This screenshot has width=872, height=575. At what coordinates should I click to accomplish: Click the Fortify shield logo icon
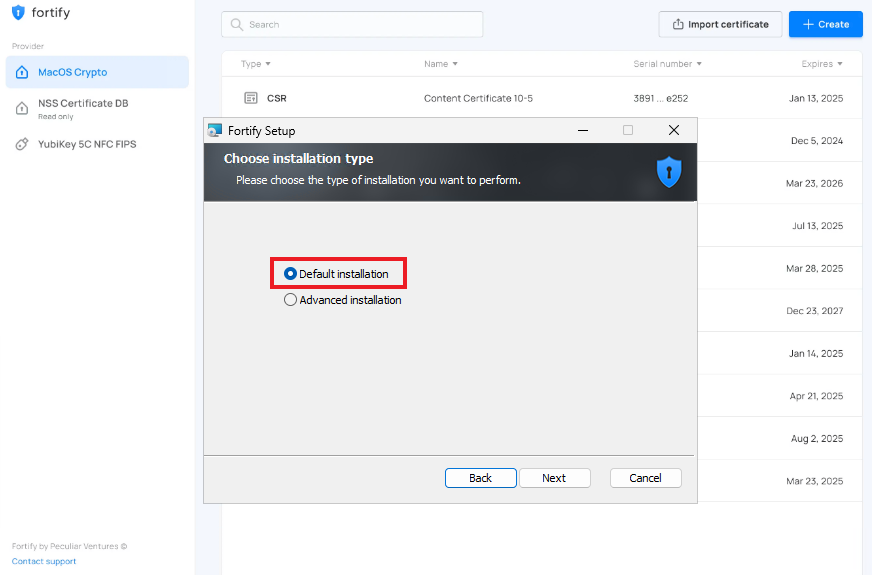tap(18, 13)
